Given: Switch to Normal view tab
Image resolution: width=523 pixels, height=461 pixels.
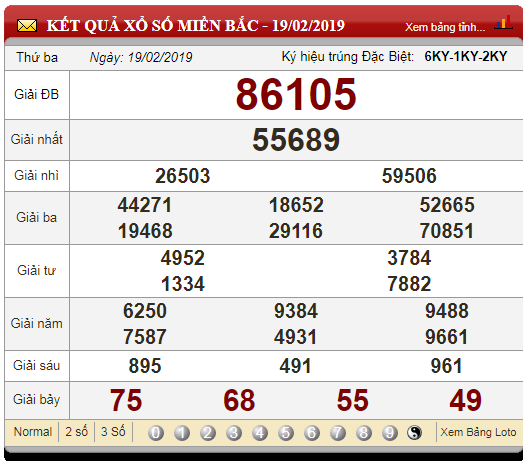Looking at the screenshot, I should (33, 432).
